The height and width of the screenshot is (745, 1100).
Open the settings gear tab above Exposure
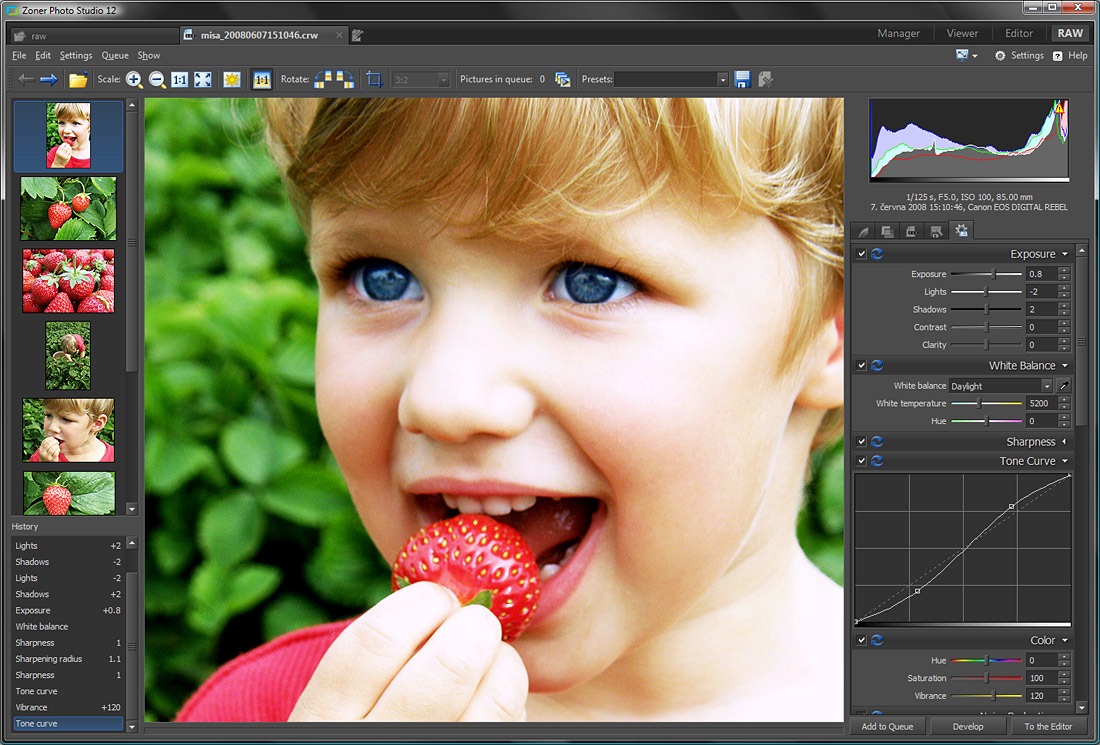click(961, 231)
